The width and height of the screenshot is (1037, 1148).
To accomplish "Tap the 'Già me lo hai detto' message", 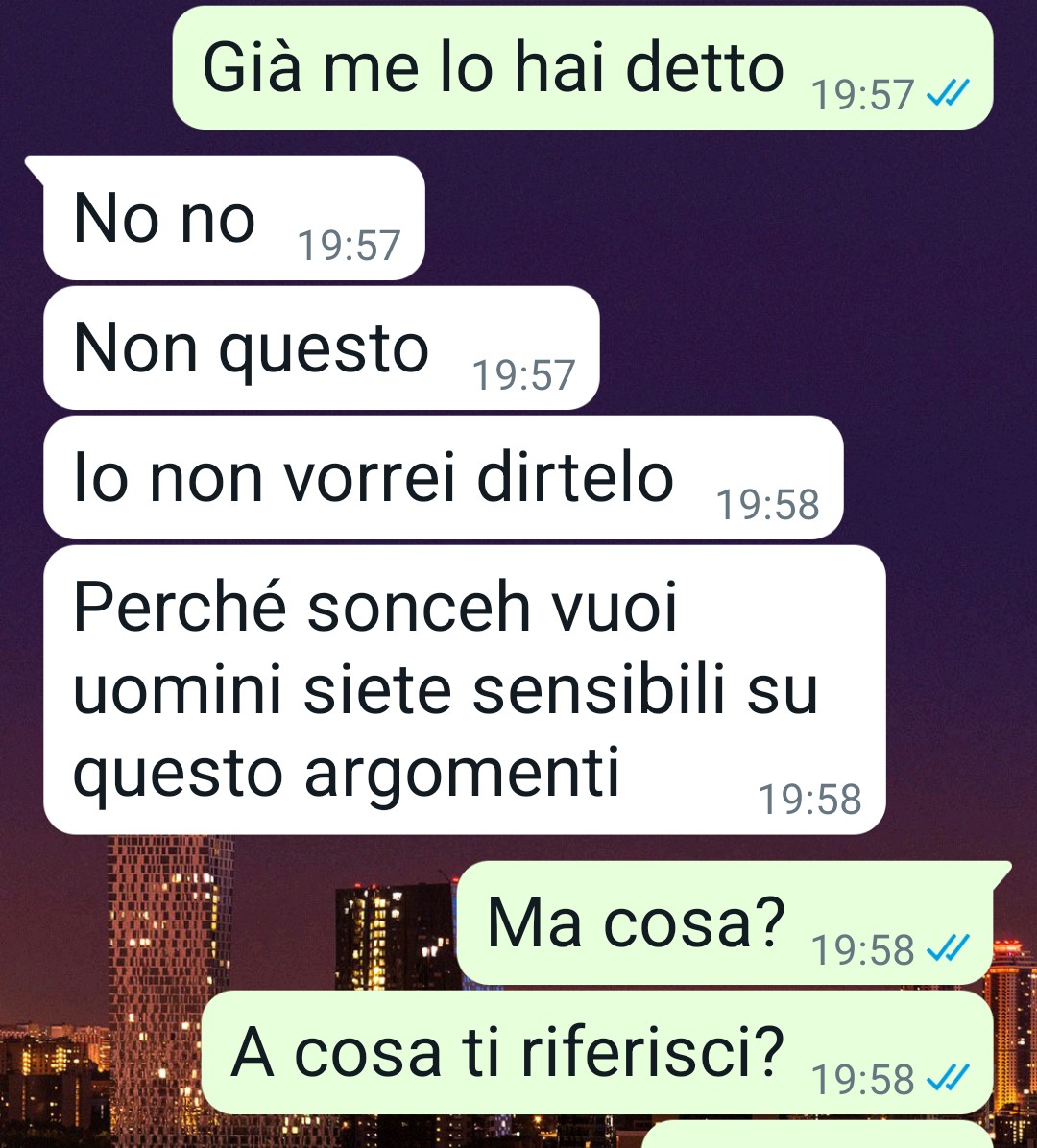I will tap(582, 67).
